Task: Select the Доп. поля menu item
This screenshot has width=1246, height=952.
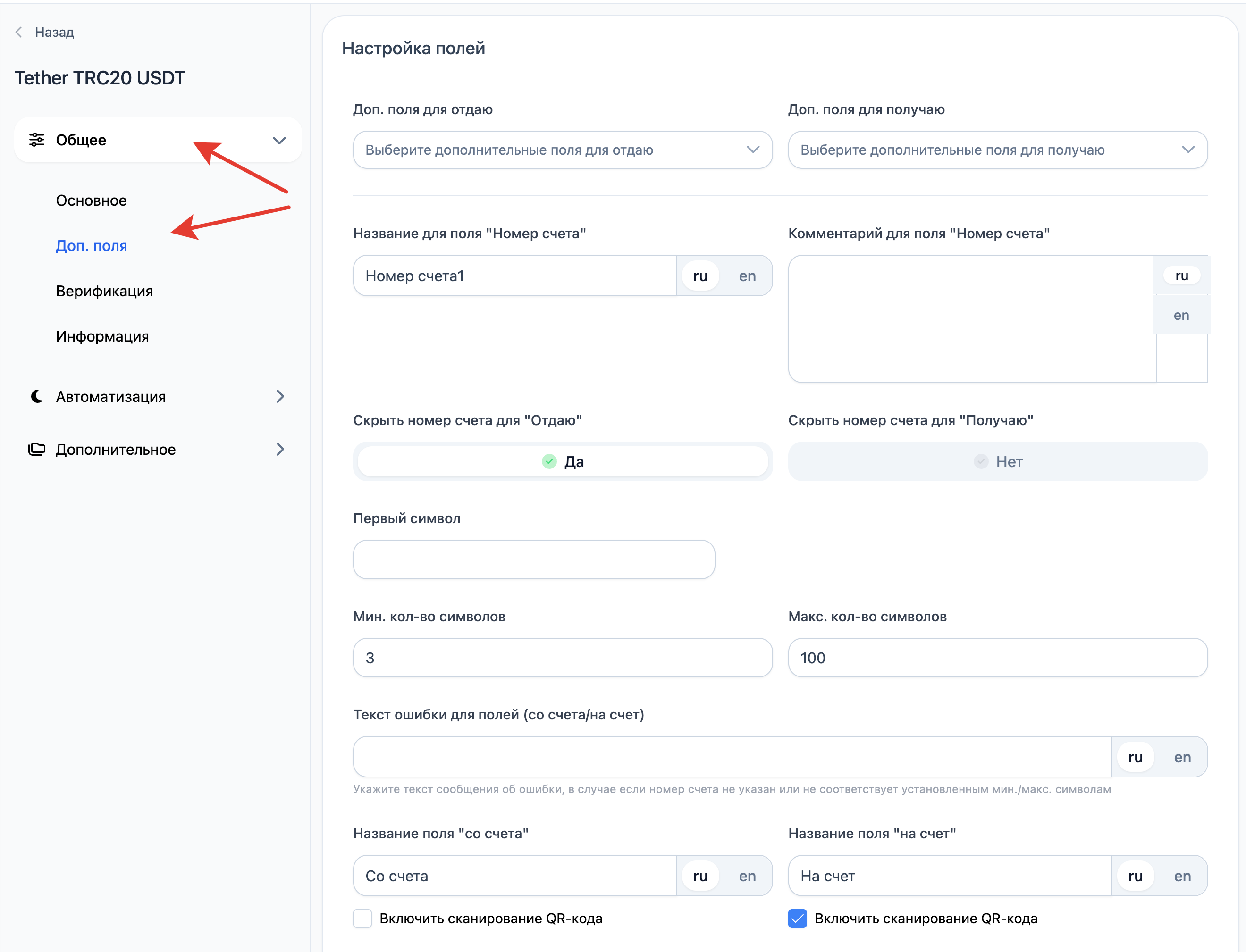Action: click(91, 246)
